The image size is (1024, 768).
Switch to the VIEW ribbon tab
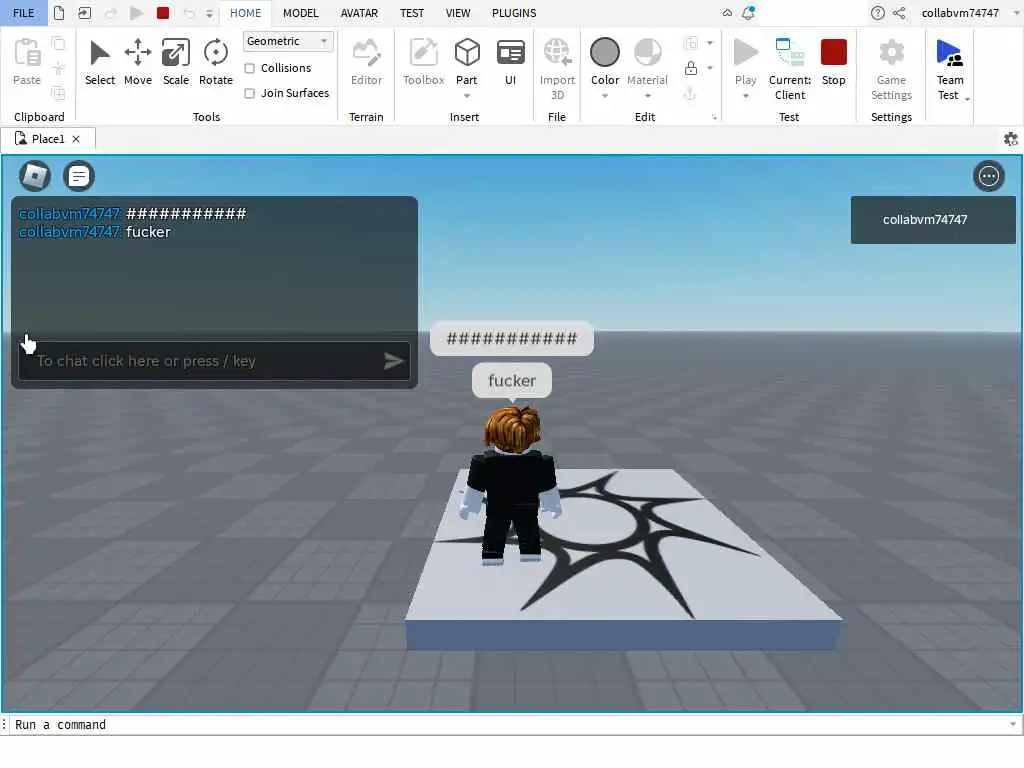[458, 12]
